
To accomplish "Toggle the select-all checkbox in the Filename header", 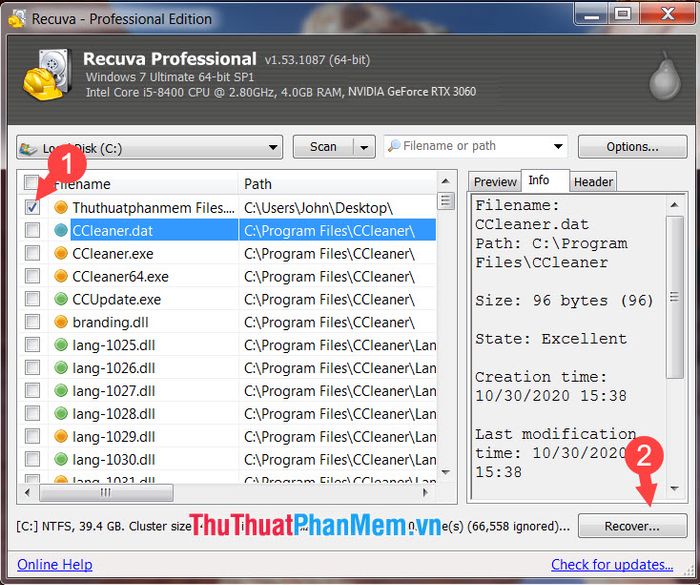I will click(32, 182).
